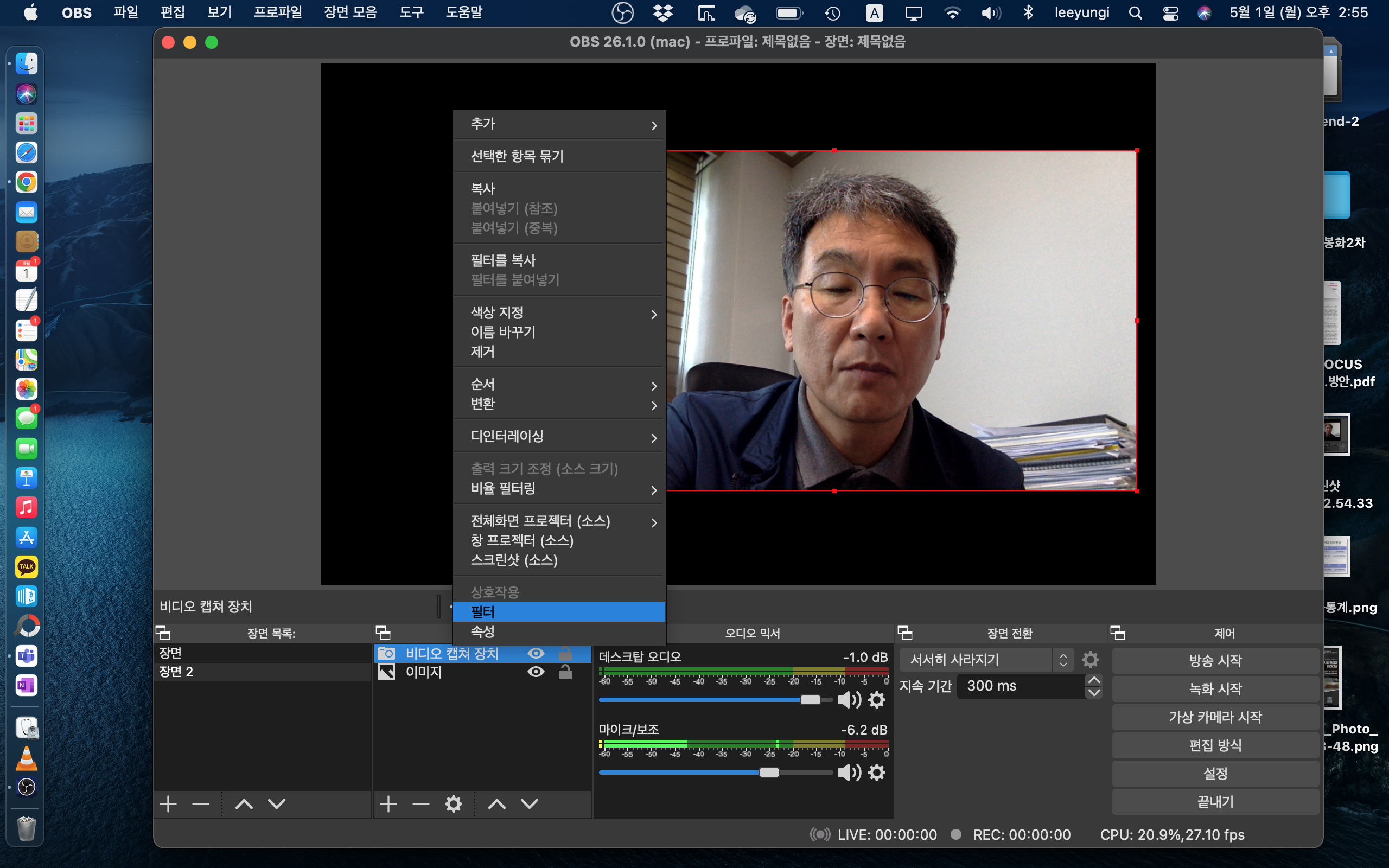Mute the 데스크탑 오디오 speaker icon
This screenshot has width=1389, height=868.
pyautogui.click(x=849, y=700)
